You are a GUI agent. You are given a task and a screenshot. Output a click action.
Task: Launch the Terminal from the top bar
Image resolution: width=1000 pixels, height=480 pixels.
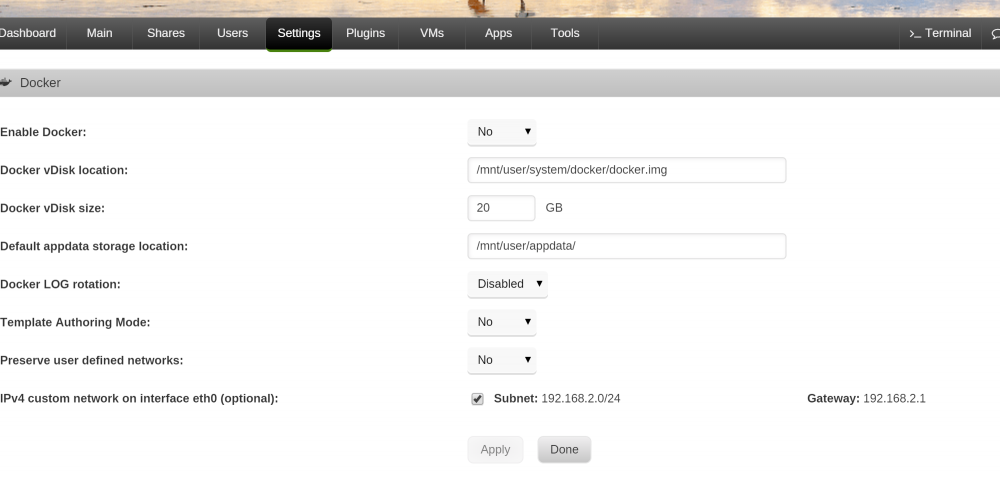tap(940, 33)
